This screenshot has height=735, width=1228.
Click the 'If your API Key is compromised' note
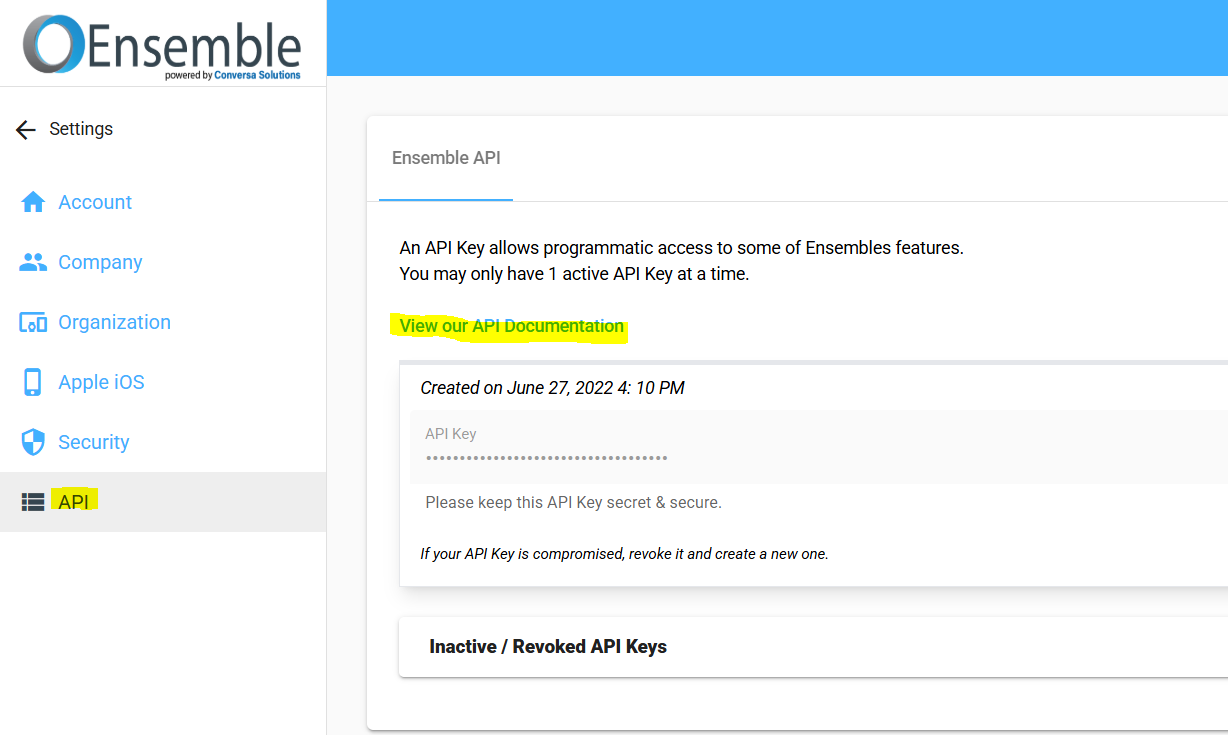[x=624, y=553]
